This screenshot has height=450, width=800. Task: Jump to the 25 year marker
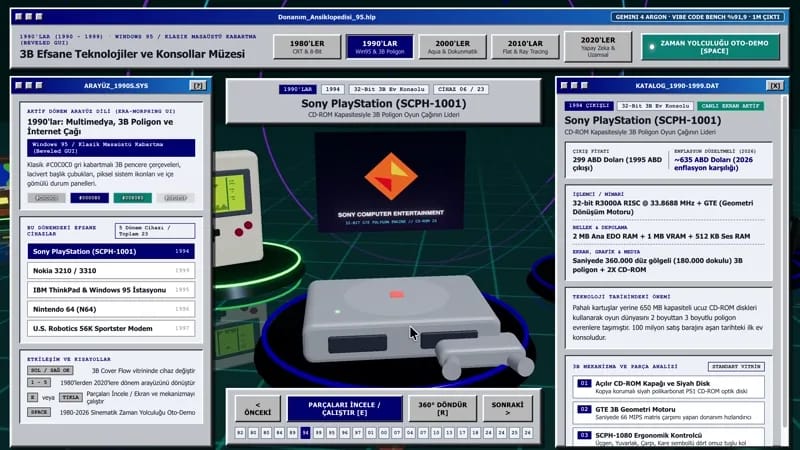point(514,433)
